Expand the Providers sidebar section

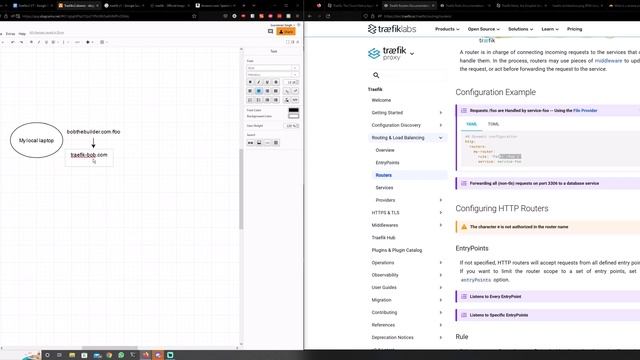pyautogui.click(x=441, y=200)
